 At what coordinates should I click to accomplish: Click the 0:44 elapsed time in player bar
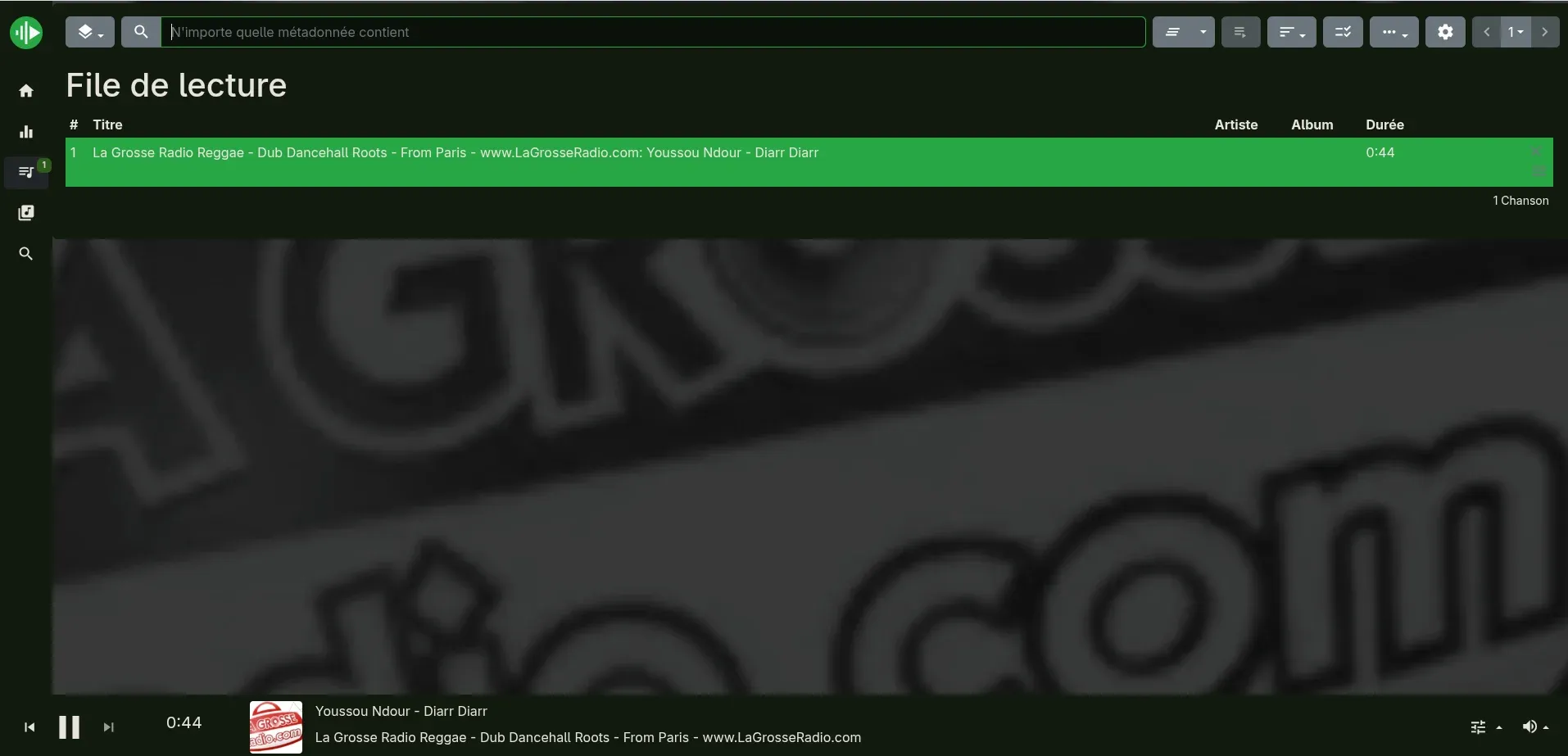pos(184,722)
